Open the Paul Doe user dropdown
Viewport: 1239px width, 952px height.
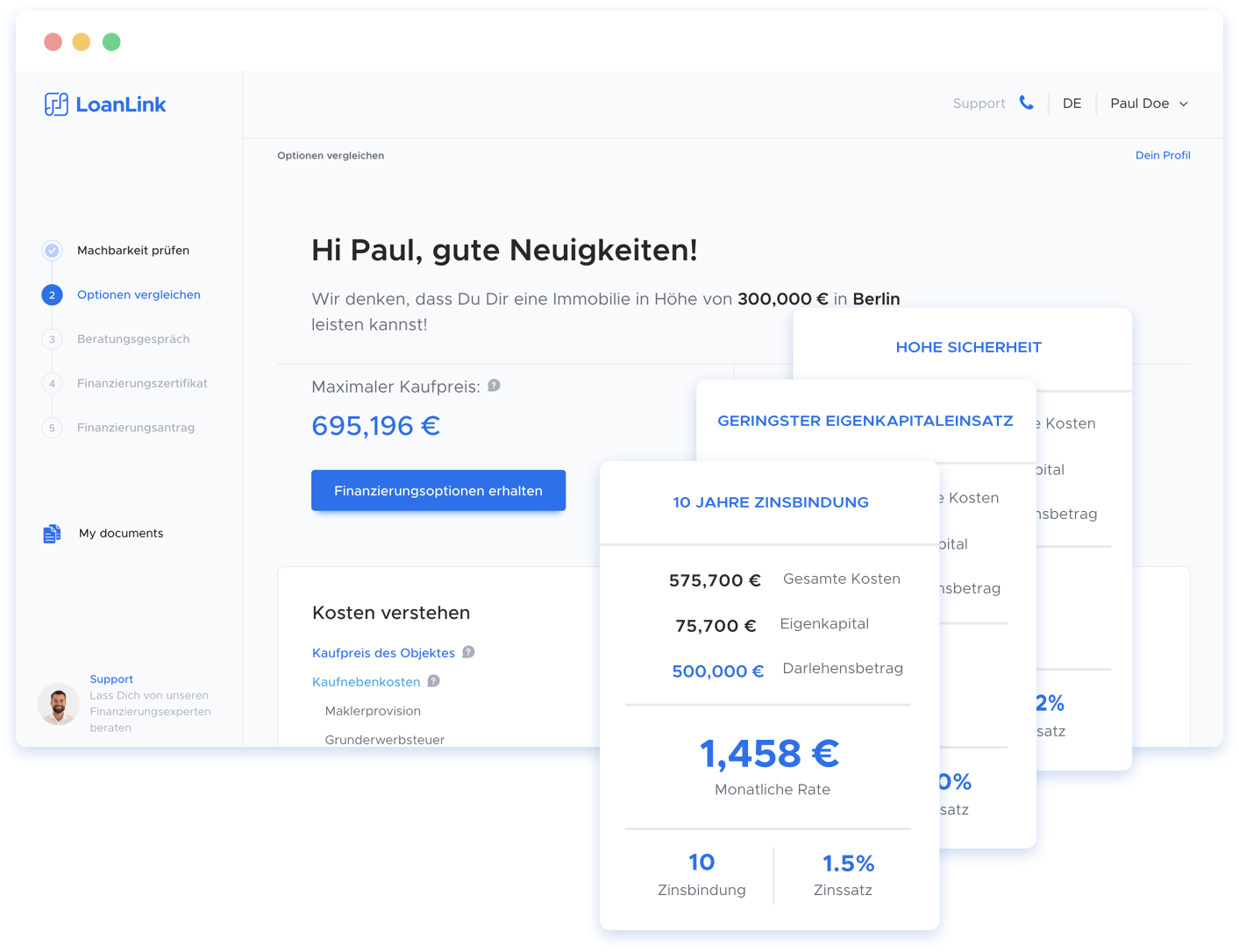(1149, 103)
